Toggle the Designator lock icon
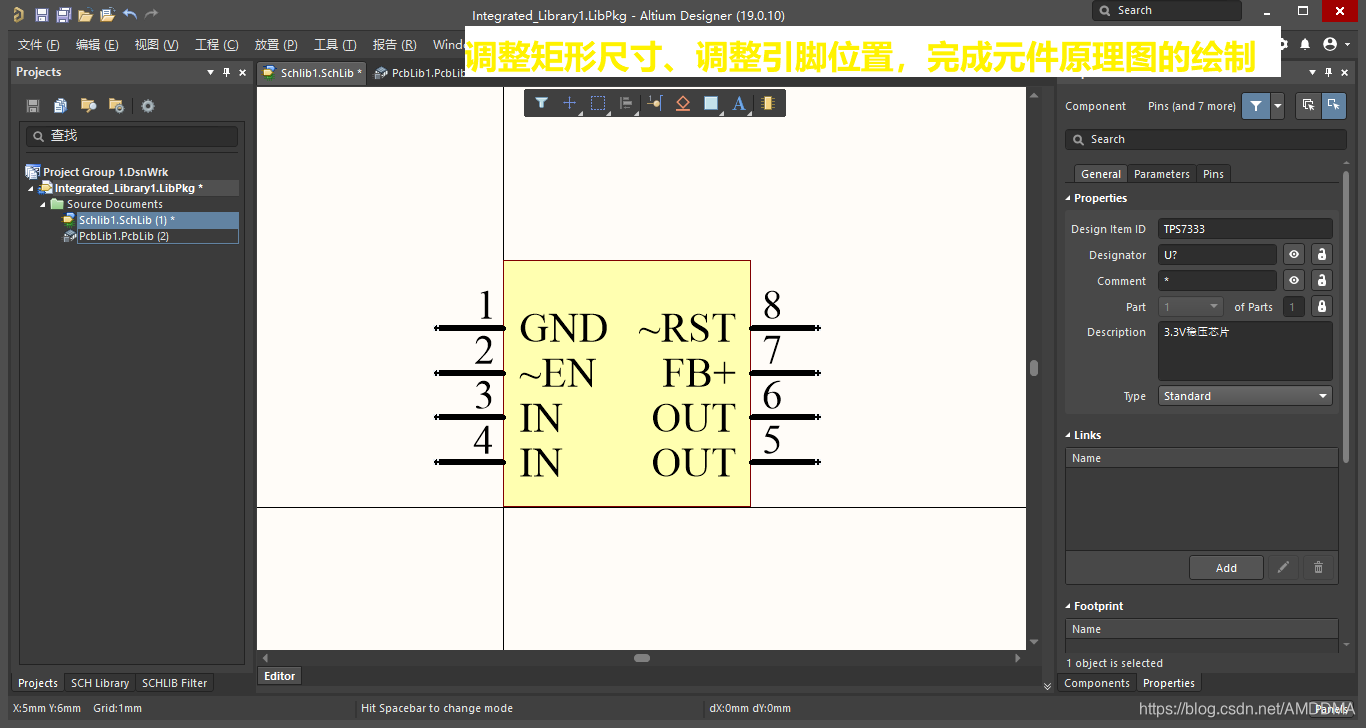The height and width of the screenshot is (728, 1366). [1321, 255]
